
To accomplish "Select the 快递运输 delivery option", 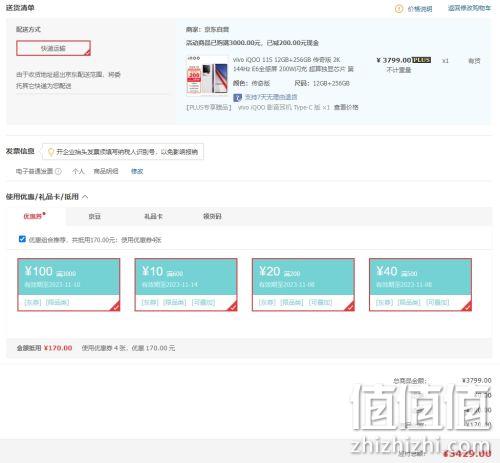I will 53,48.
